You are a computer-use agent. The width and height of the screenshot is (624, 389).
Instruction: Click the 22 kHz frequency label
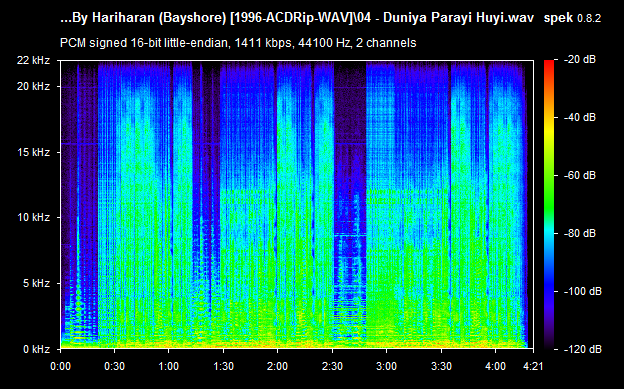point(34,61)
